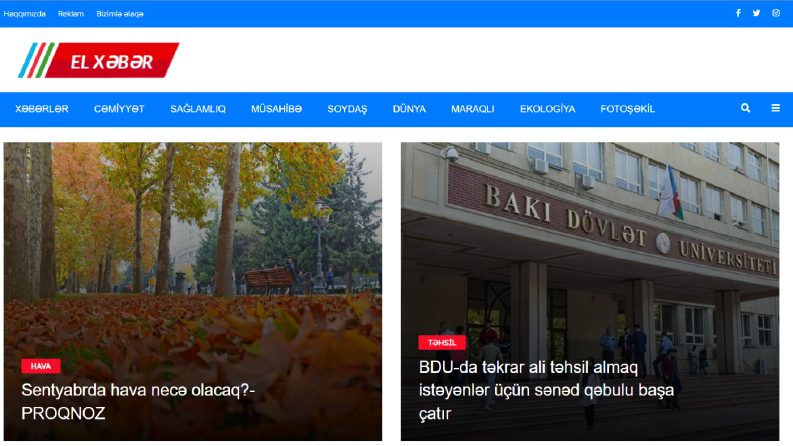Click the red HAVA category tag
Viewport: 793px width, 446px height.
[41, 366]
